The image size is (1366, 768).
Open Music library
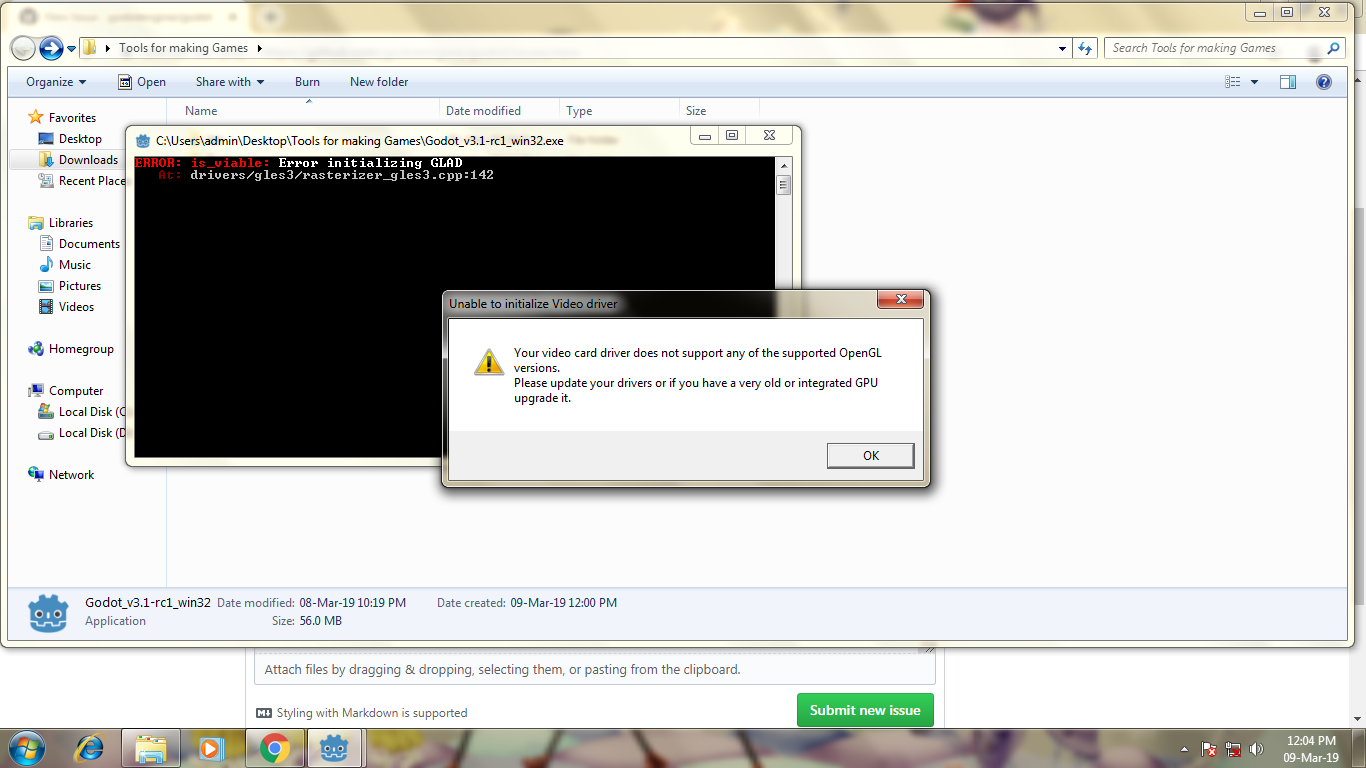click(66, 265)
